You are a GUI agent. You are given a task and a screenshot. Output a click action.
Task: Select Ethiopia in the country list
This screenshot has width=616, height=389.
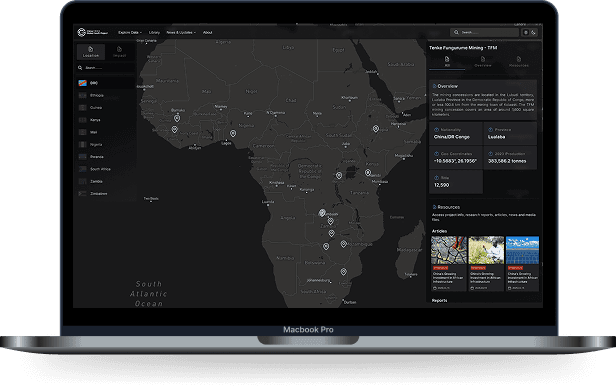coord(105,95)
